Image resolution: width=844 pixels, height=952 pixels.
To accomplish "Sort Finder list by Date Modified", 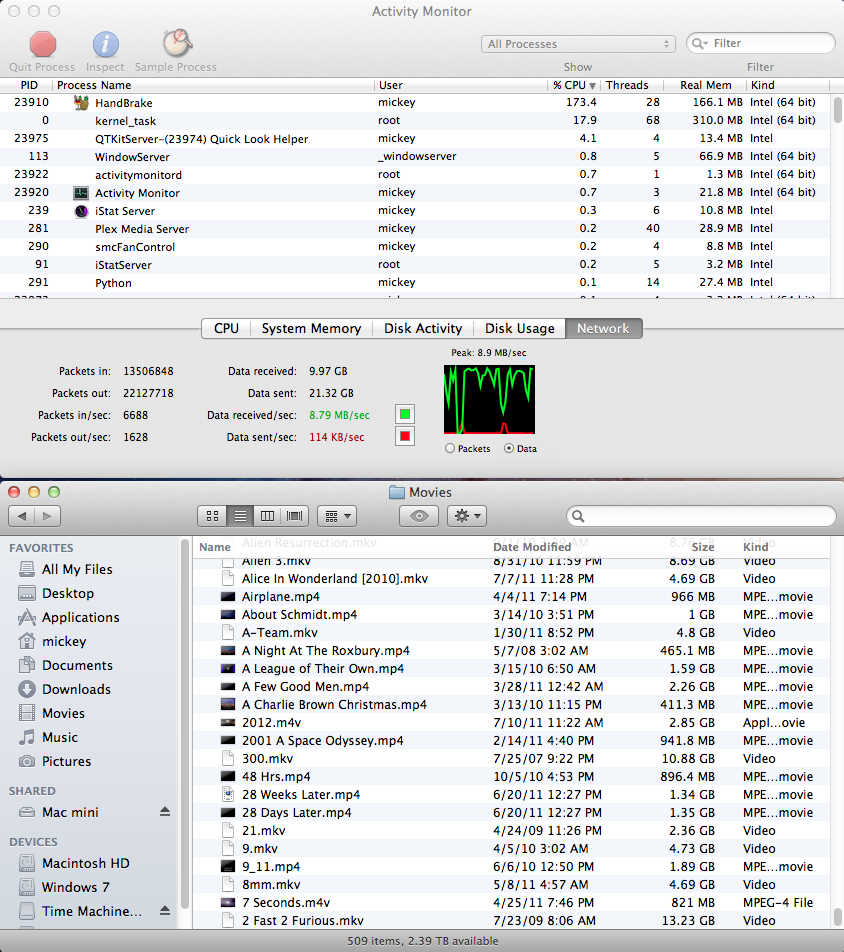I will [x=532, y=546].
